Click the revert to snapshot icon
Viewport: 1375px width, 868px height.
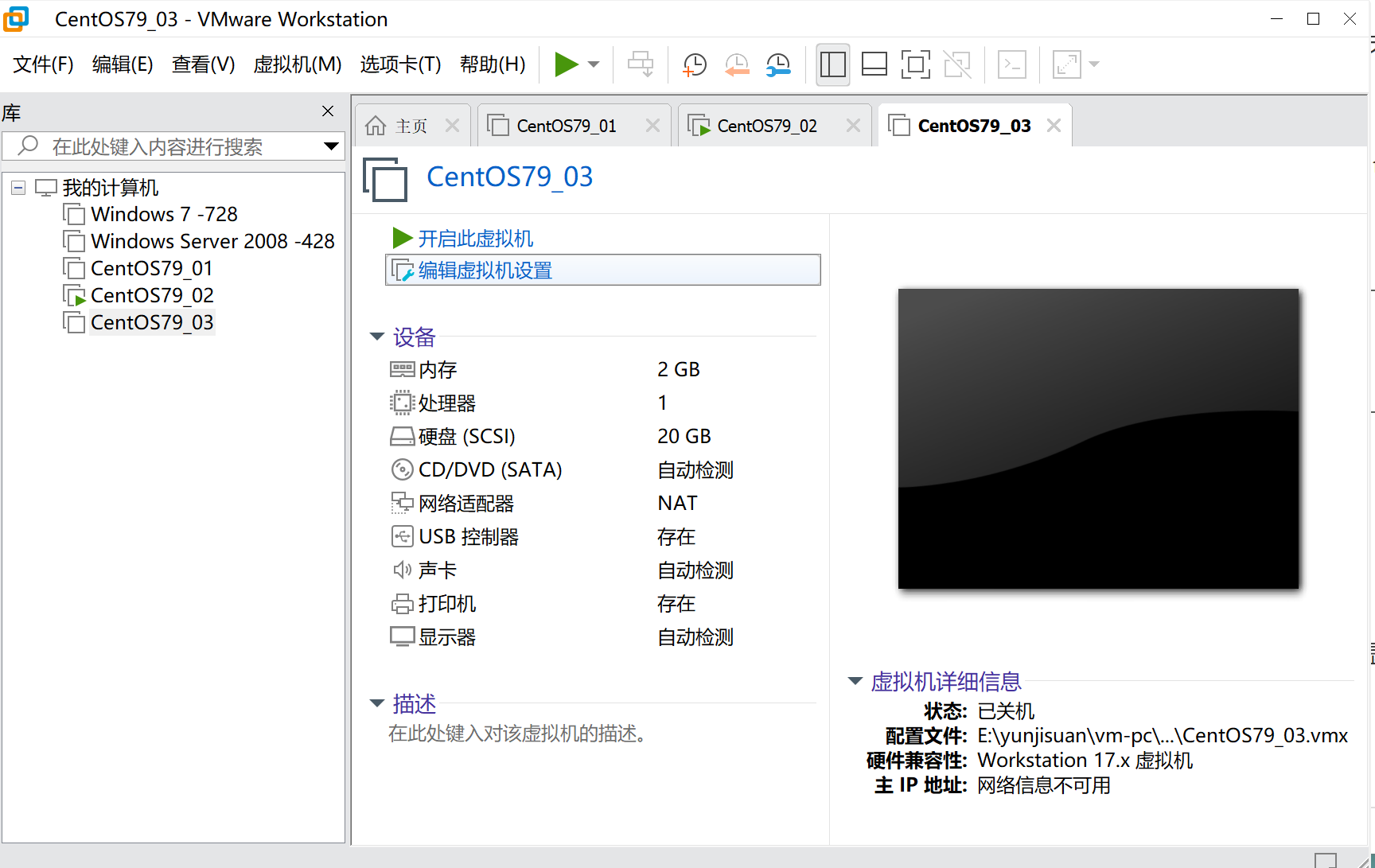(x=737, y=64)
